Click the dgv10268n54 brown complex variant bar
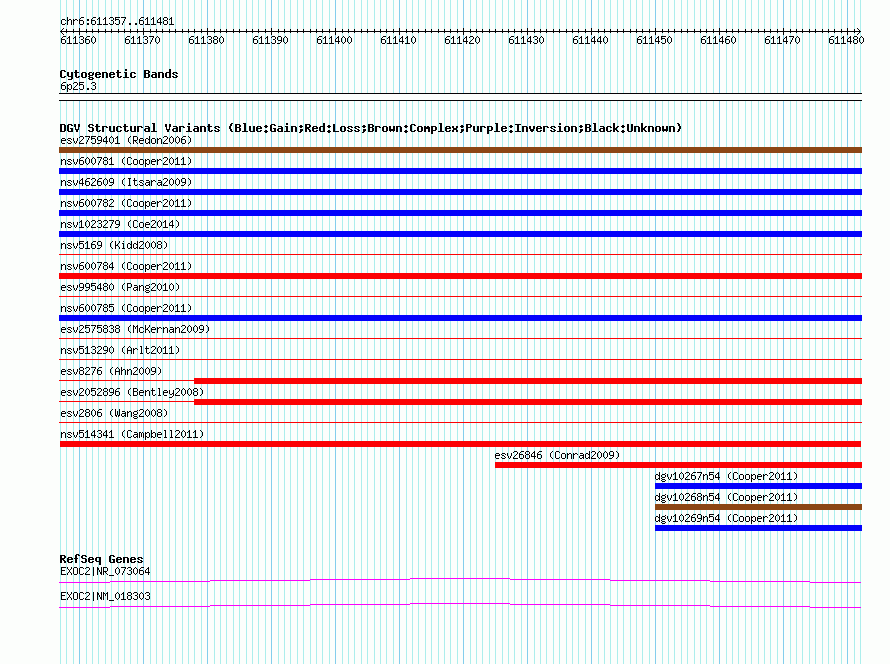The width and height of the screenshot is (890, 664). (758, 507)
